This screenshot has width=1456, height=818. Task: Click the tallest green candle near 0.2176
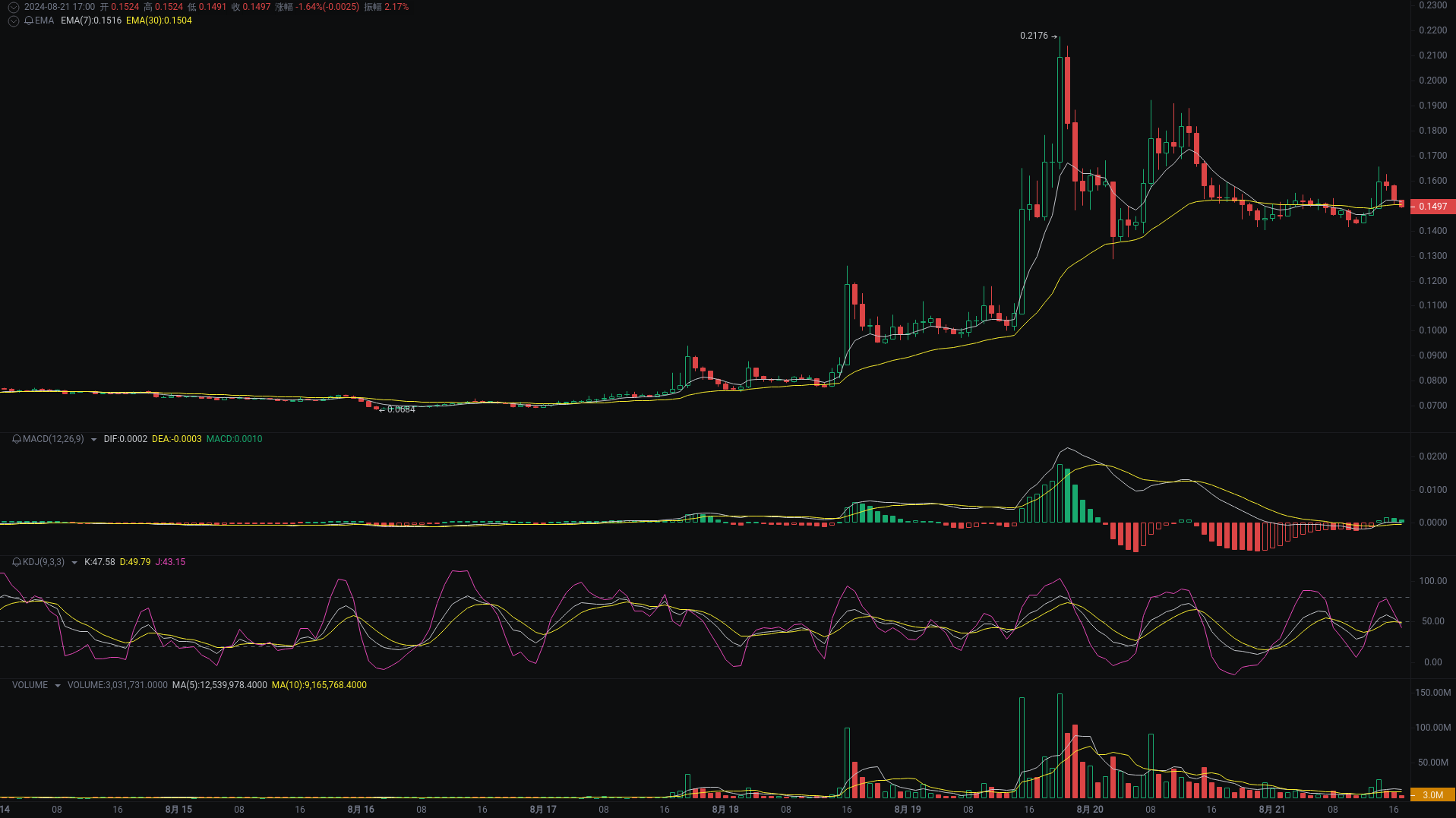1060,109
